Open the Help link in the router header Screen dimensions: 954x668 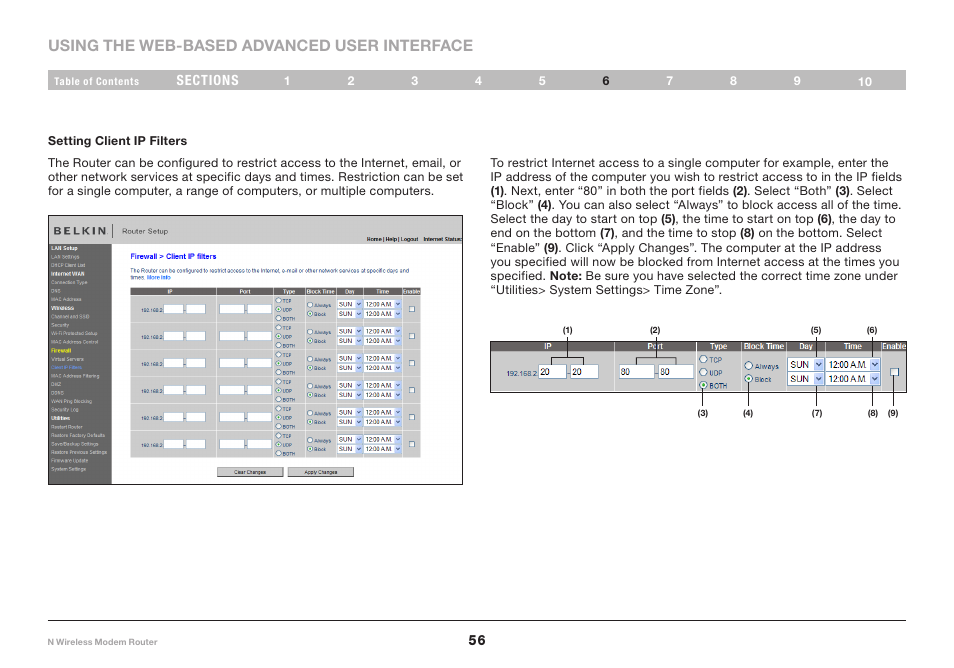click(x=391, y=239)
